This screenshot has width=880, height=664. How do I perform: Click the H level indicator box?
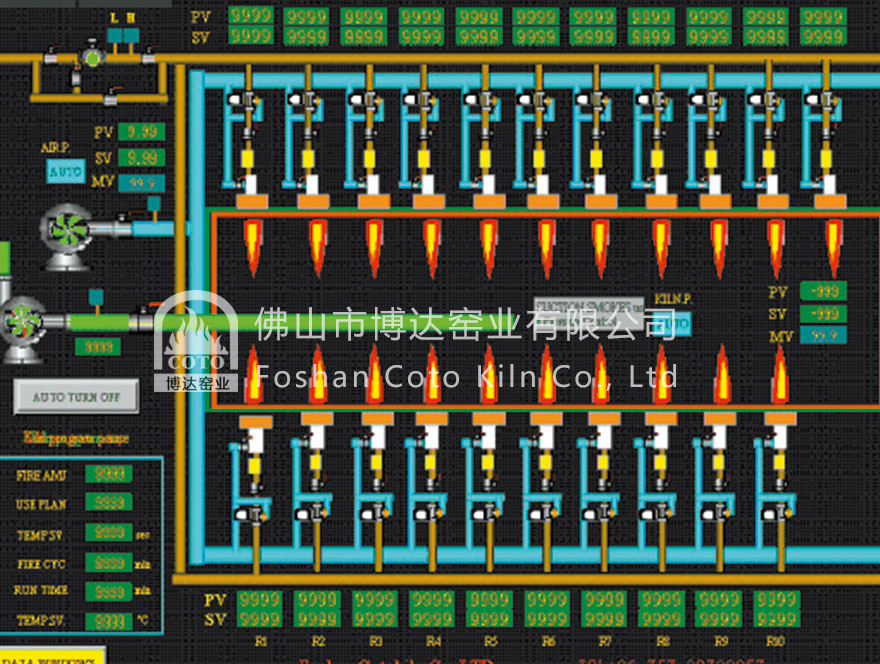coord(131,36)
